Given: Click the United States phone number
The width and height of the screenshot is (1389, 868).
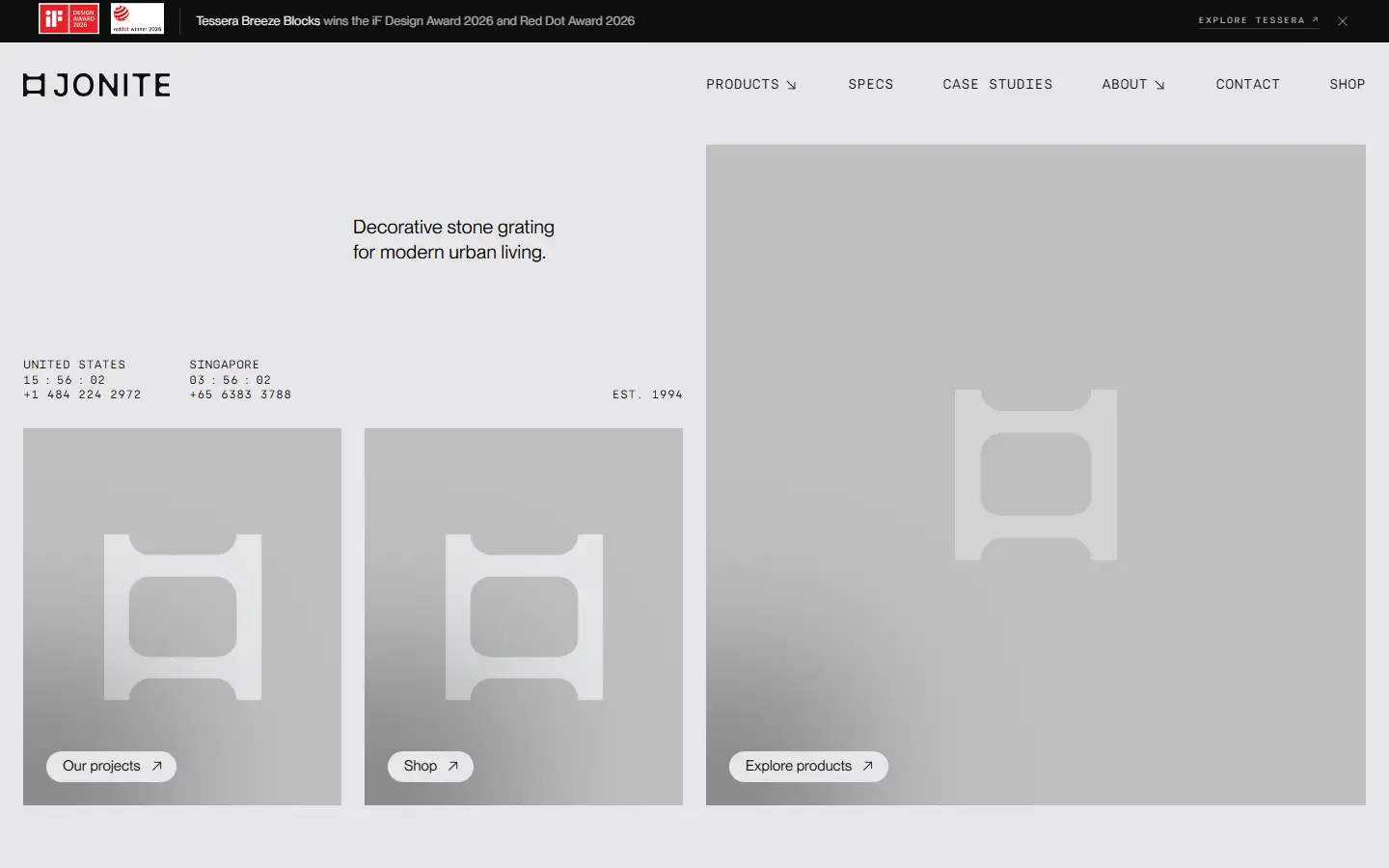Looking at the screenshot, I should 82,394.
